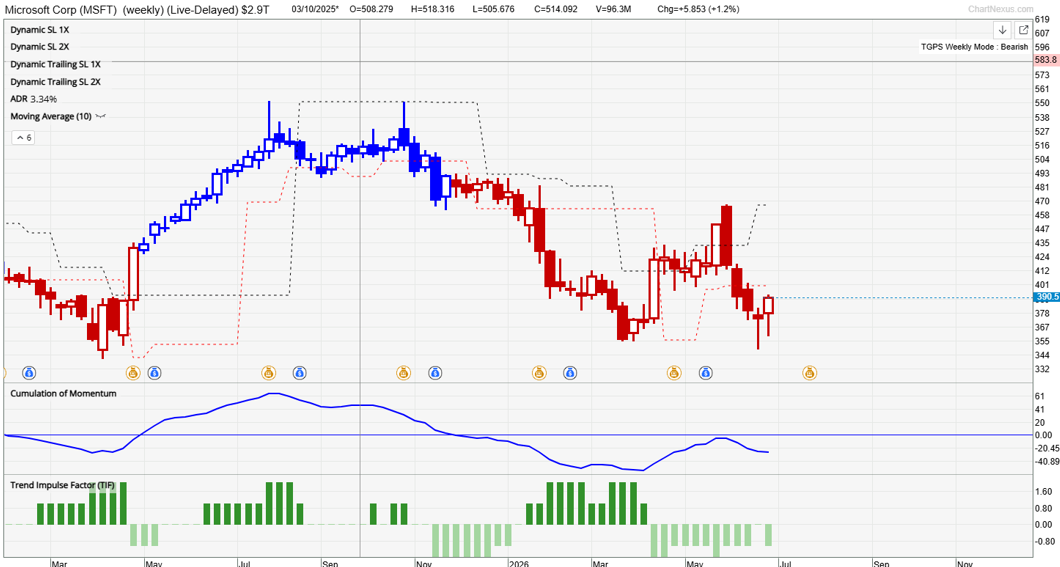Screen dimensions: 1060x567
Task: Click the V=96.3M volume value in the header
Action: pos(613,9)
